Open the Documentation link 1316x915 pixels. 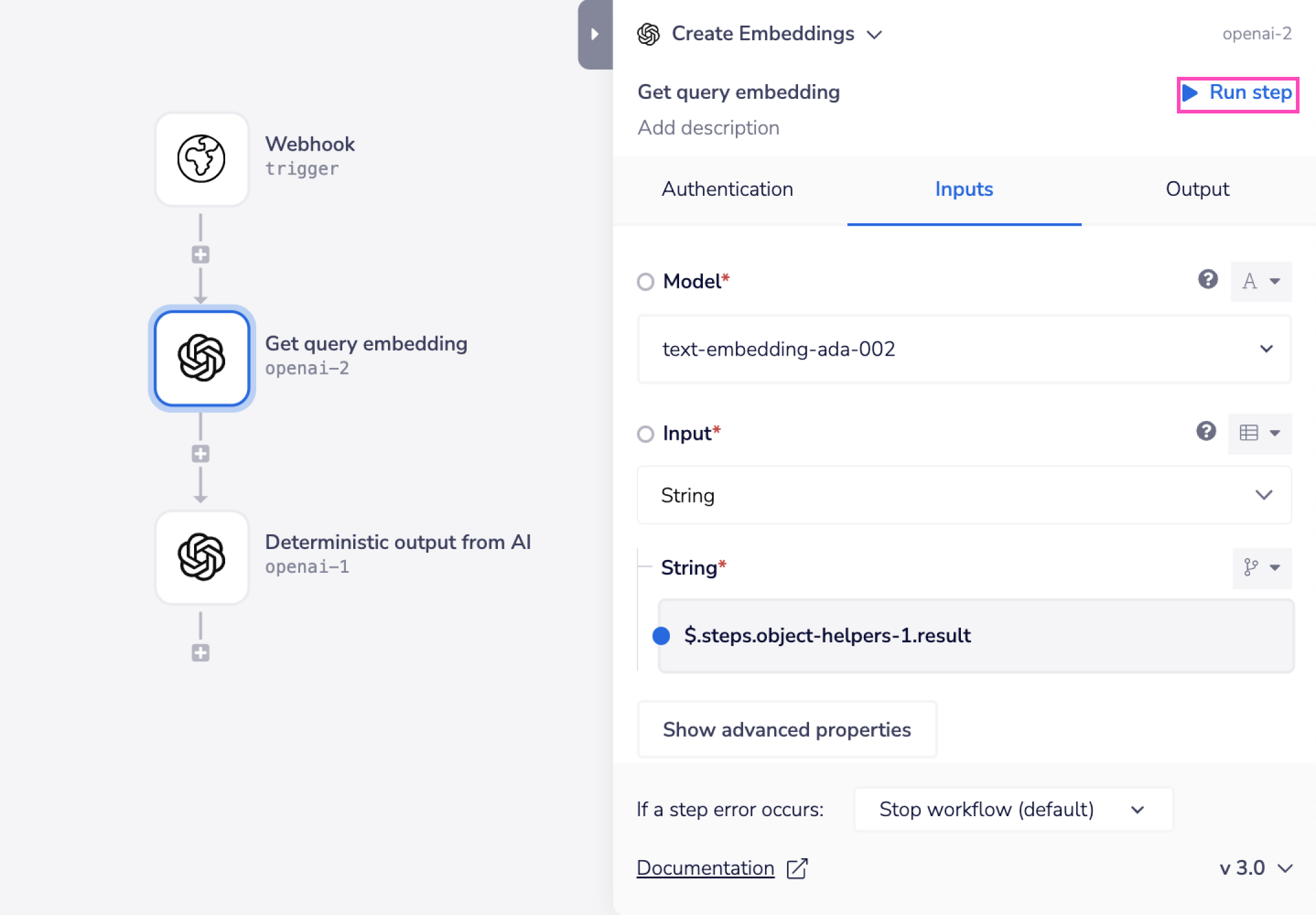(705, 868)
